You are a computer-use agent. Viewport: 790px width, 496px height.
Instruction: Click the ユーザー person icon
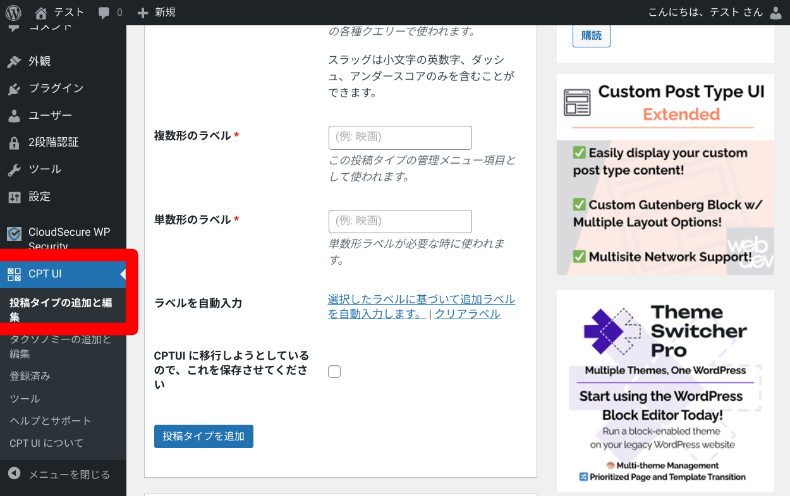click(x=14, y=116)
